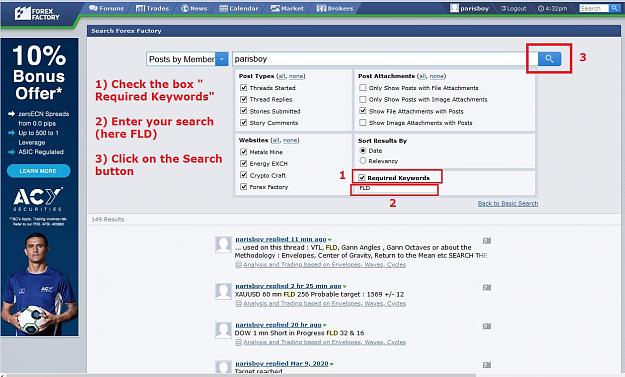Select all Websites
The width and height of the screenshot is (625, 377).
click(275, 140)
